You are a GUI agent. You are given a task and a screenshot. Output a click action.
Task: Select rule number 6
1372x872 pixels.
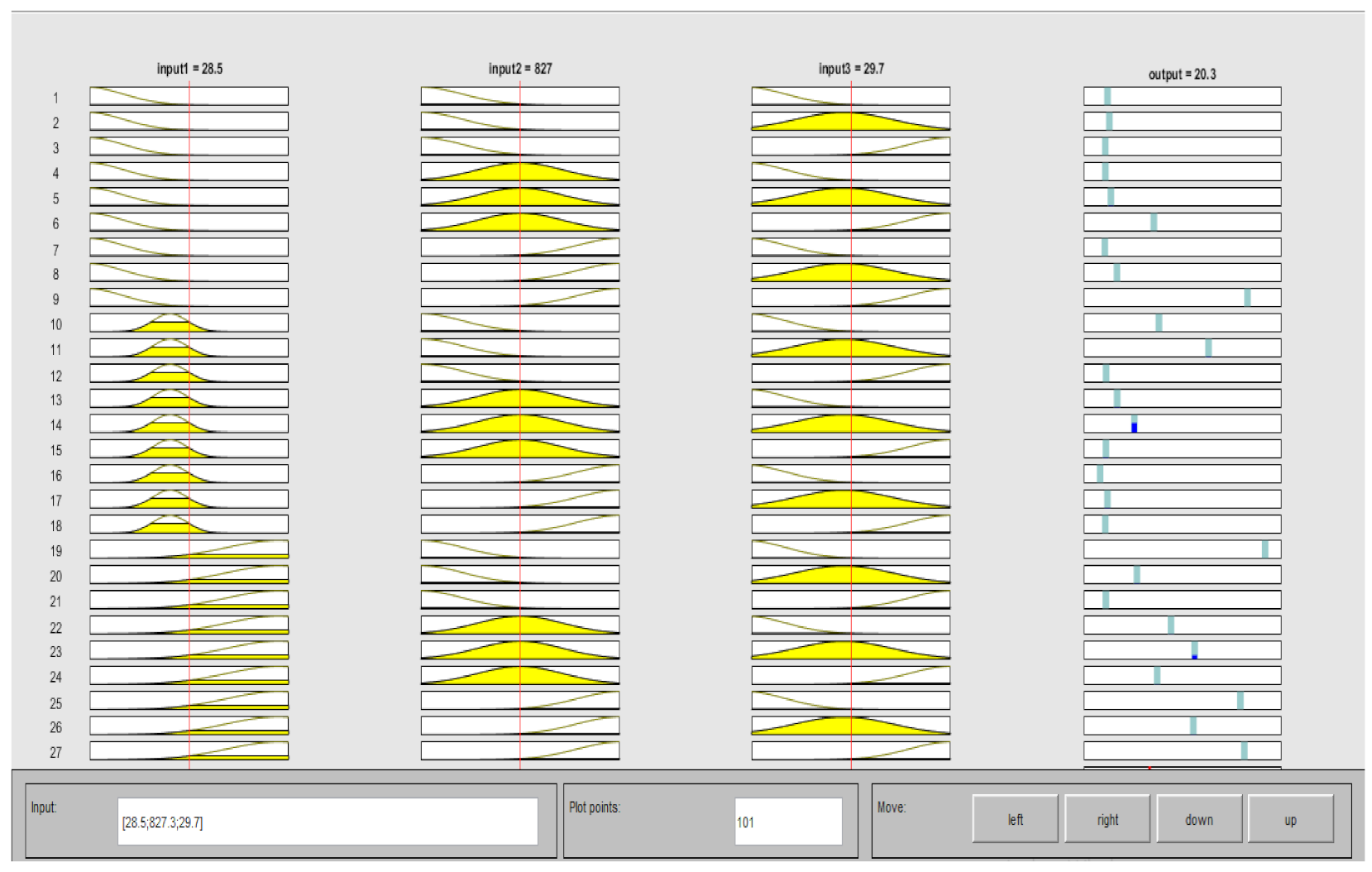[x=56, y=223]
